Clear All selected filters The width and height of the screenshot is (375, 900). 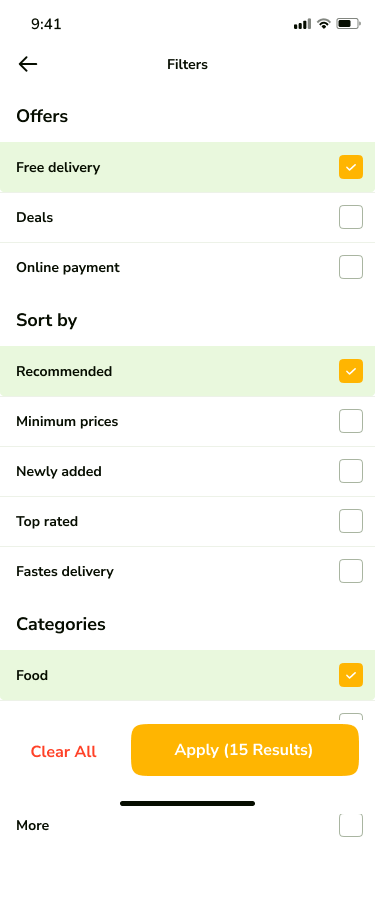[63, 751]
